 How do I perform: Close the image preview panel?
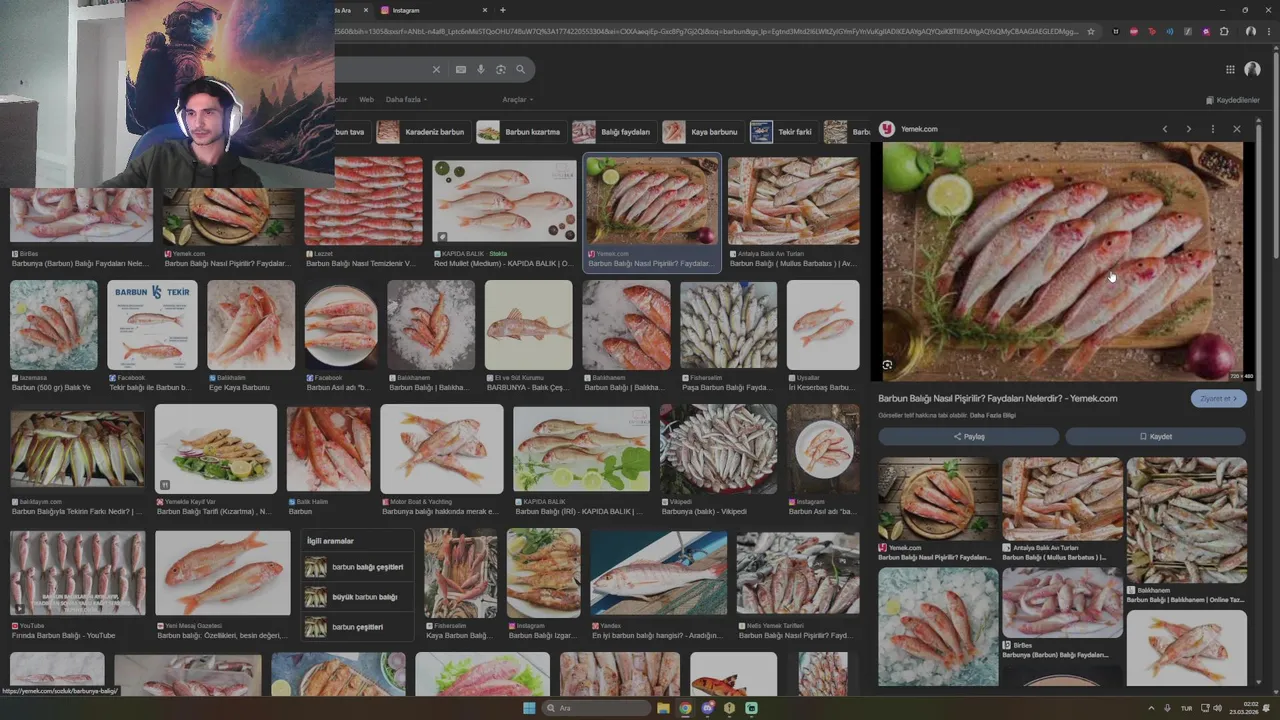(x=1236, y=129)
